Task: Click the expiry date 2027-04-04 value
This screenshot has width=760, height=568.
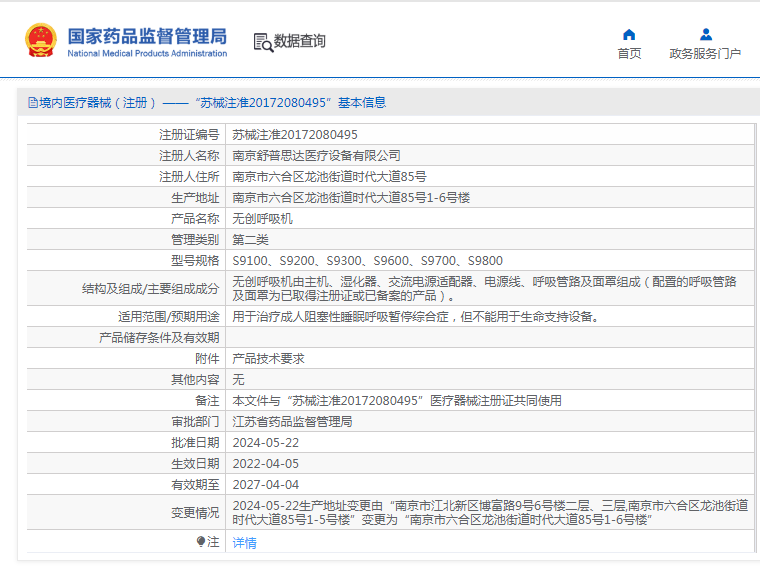Action: pyautogui.click(x=265, y=484)
